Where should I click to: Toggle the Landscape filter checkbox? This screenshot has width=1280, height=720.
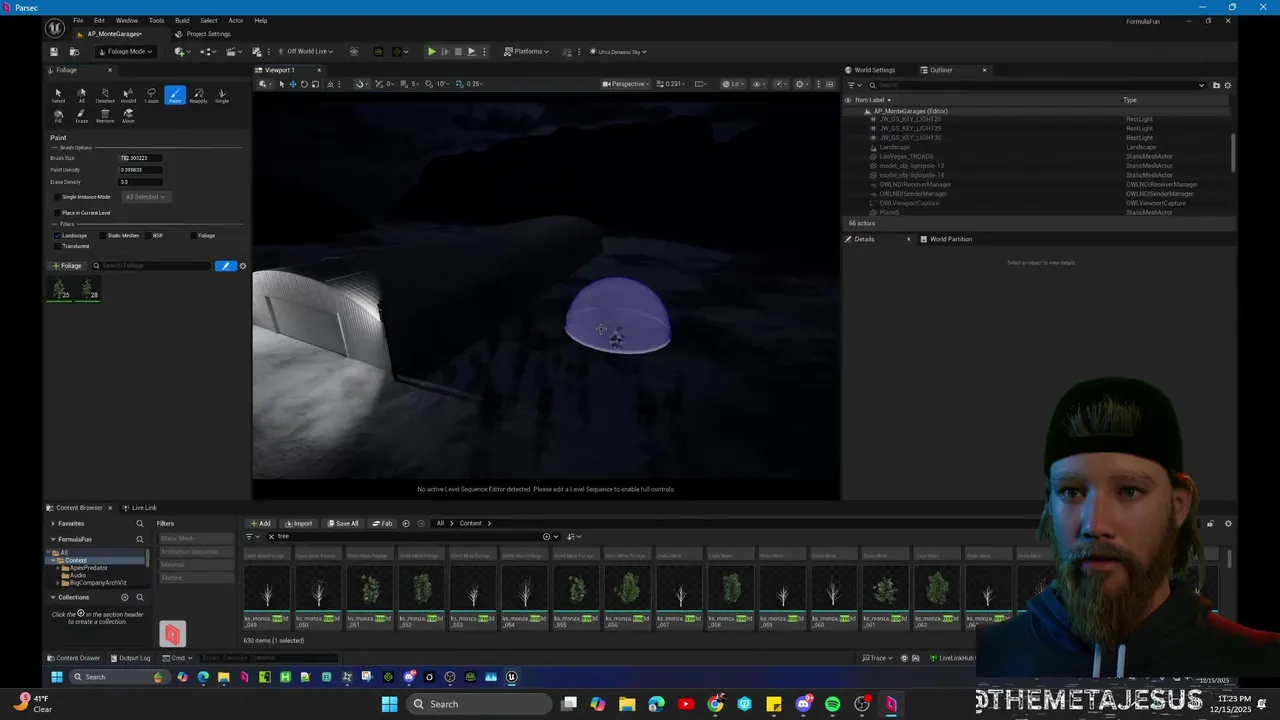(57, 236)
